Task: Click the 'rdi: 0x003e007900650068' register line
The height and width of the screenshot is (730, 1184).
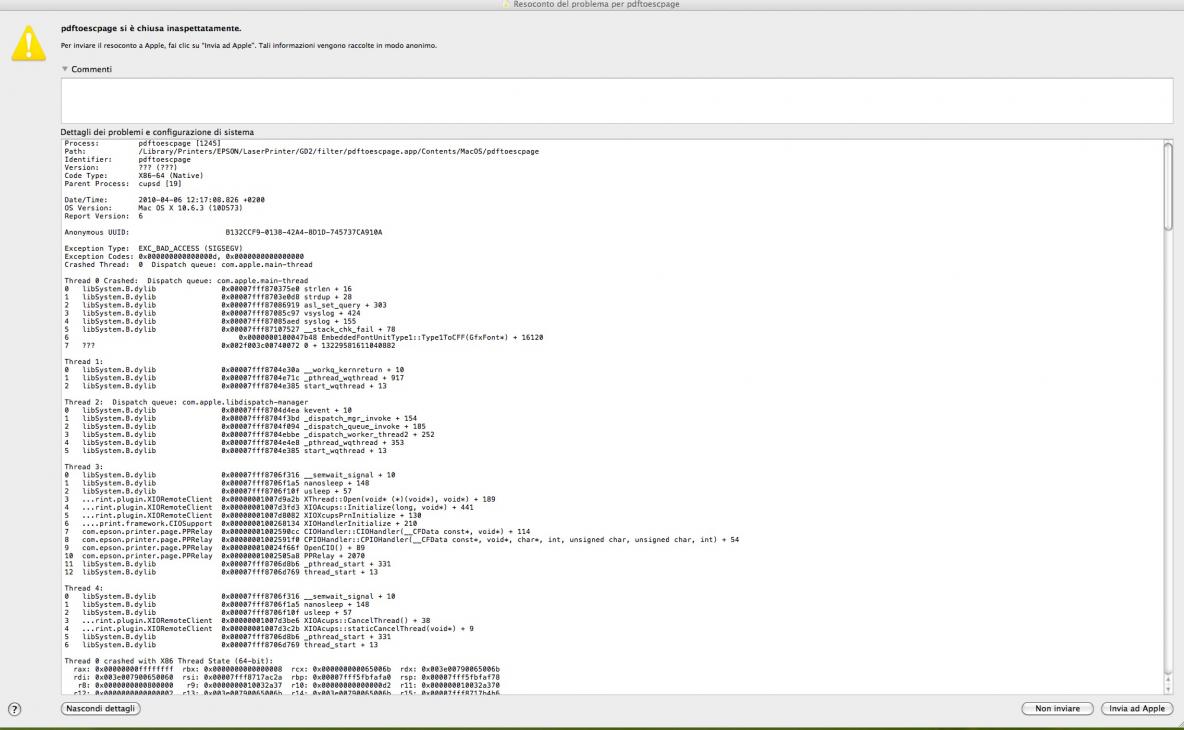Action: point(286,677)
